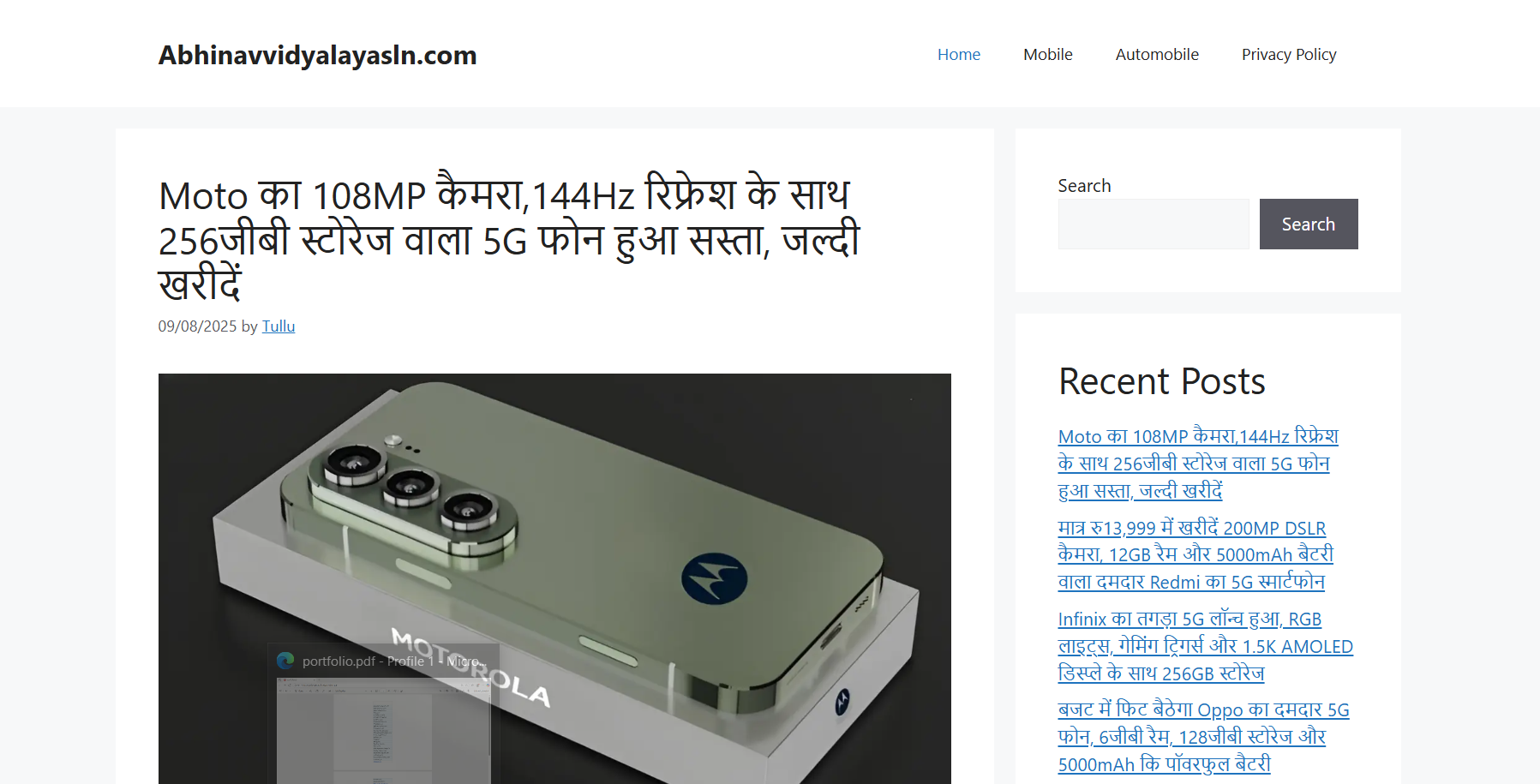Viewport: 1540px width, 784px height.
Task: Open the Oppo budget 5G post link
Action: [1203, 737]
